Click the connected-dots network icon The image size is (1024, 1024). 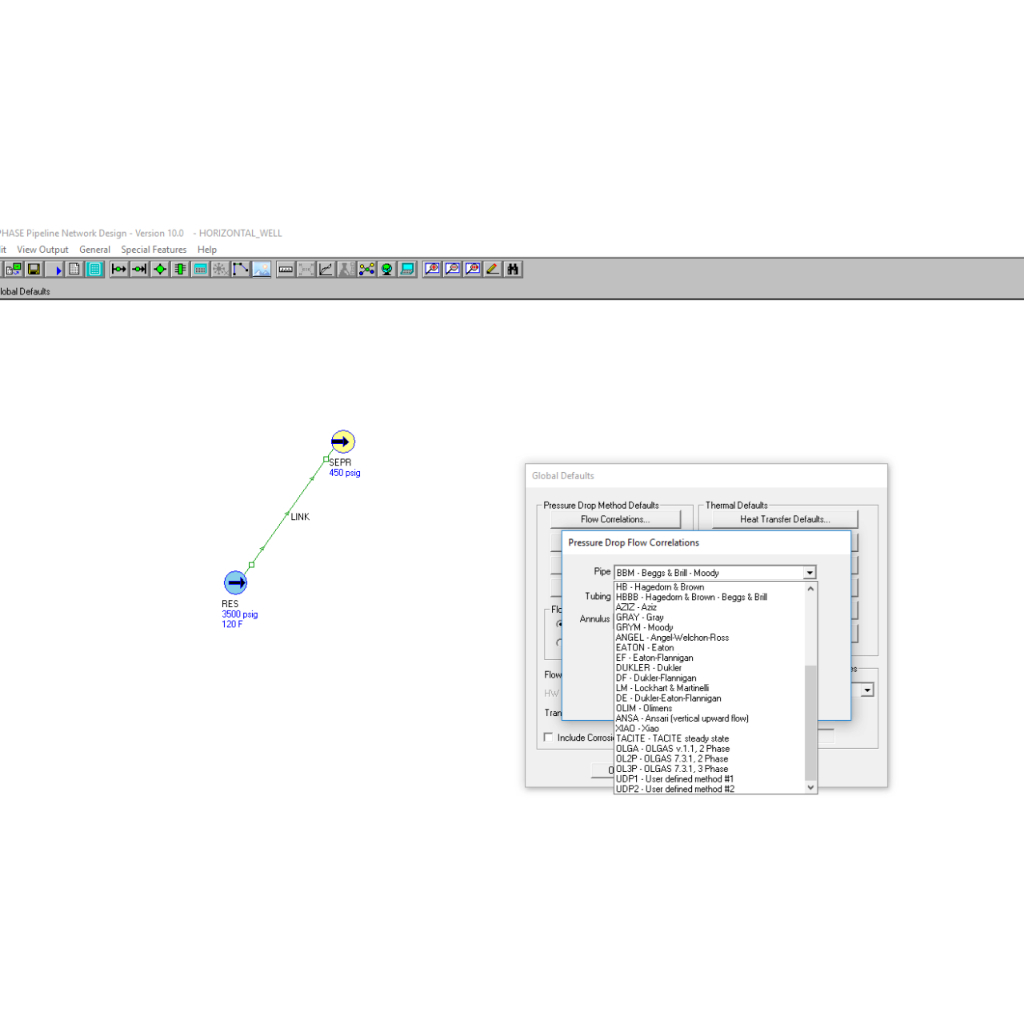pyautogui.click(x=366, y=269)
